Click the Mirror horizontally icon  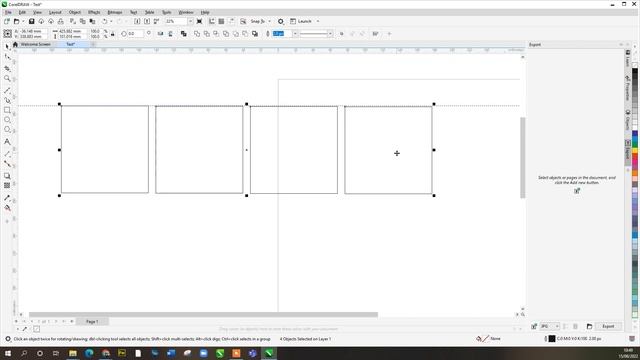(x=160, y=34)
